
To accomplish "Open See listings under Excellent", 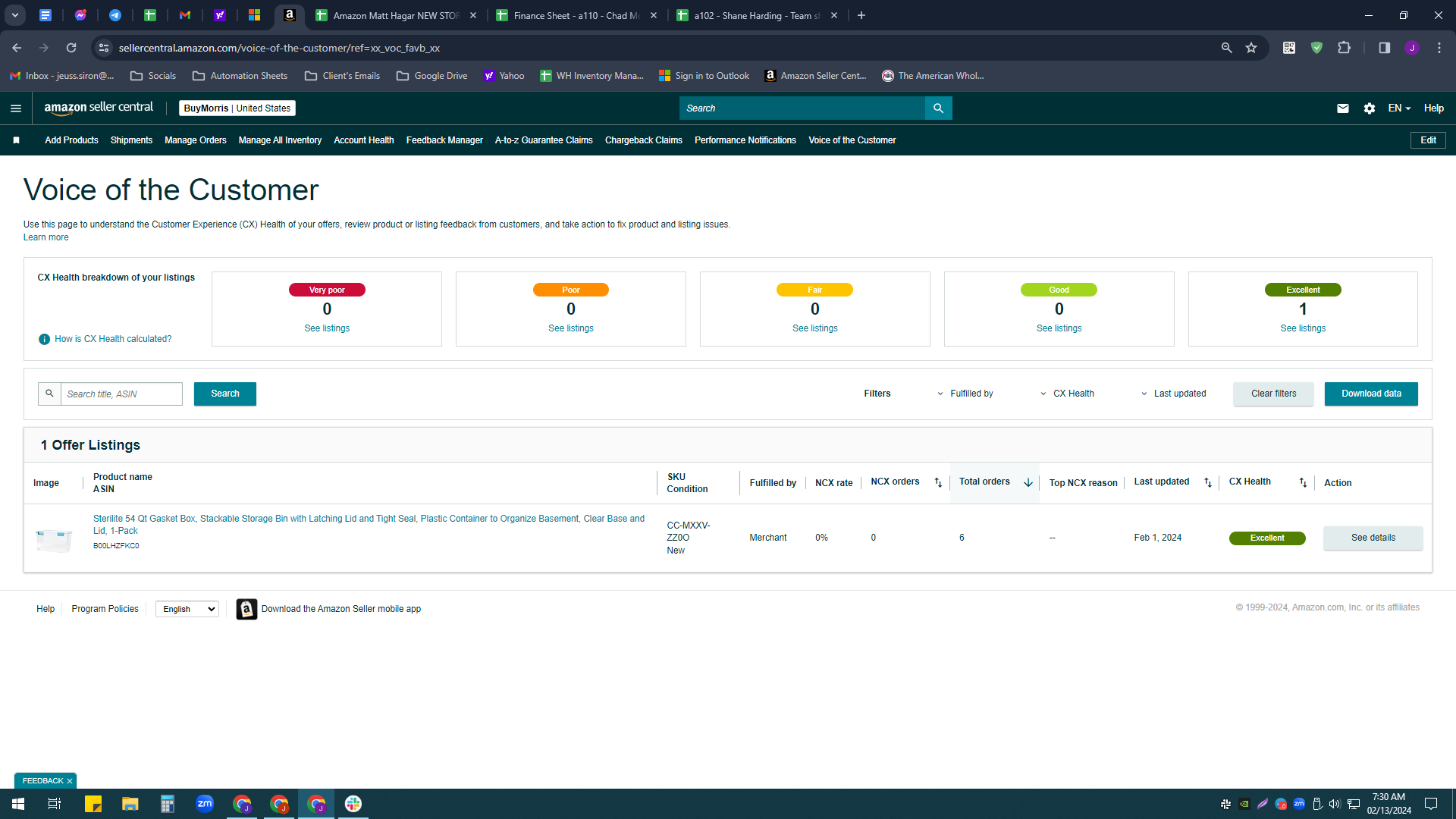I will click(1303, 328).
